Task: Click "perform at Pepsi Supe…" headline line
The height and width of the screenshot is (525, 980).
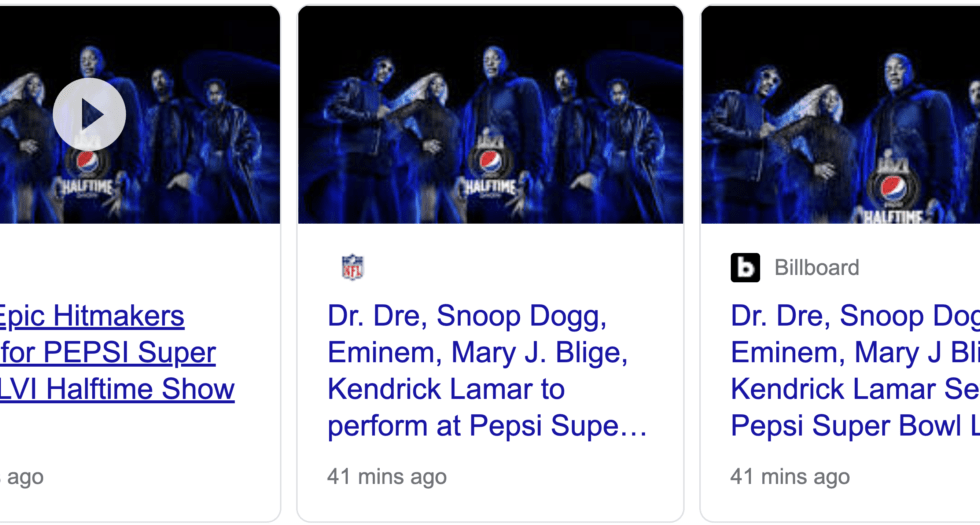Action: (487, 426)
